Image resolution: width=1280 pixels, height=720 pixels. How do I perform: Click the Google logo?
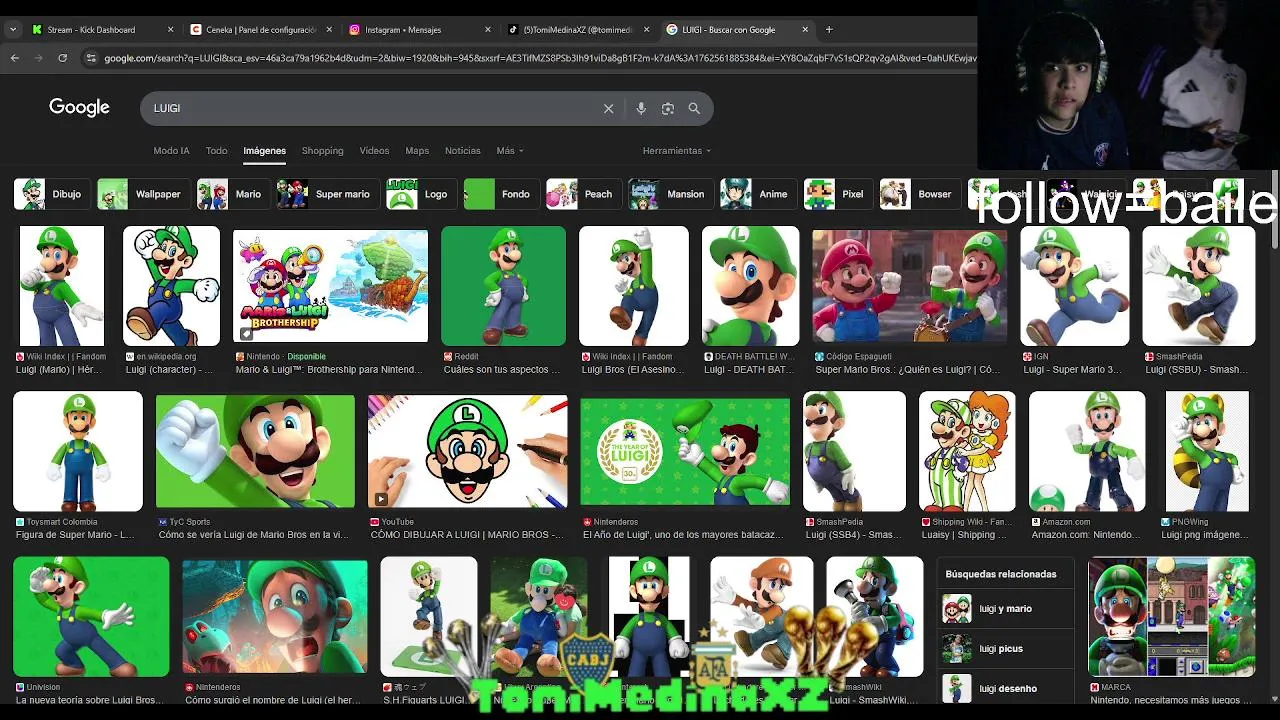pos(79,108)
